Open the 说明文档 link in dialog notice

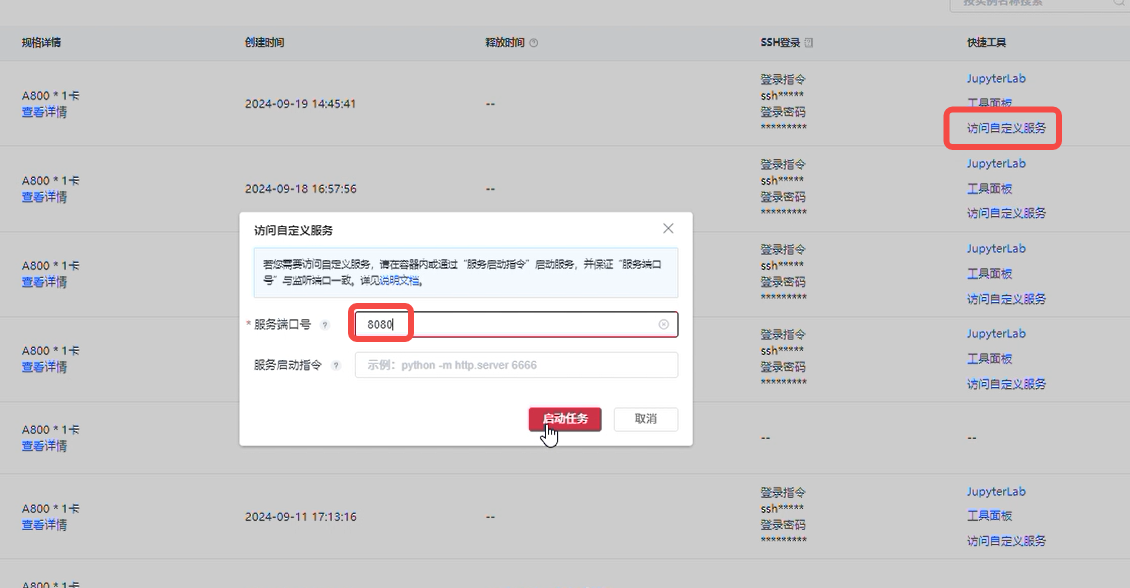pyautogui.click(x=400, y=281)
